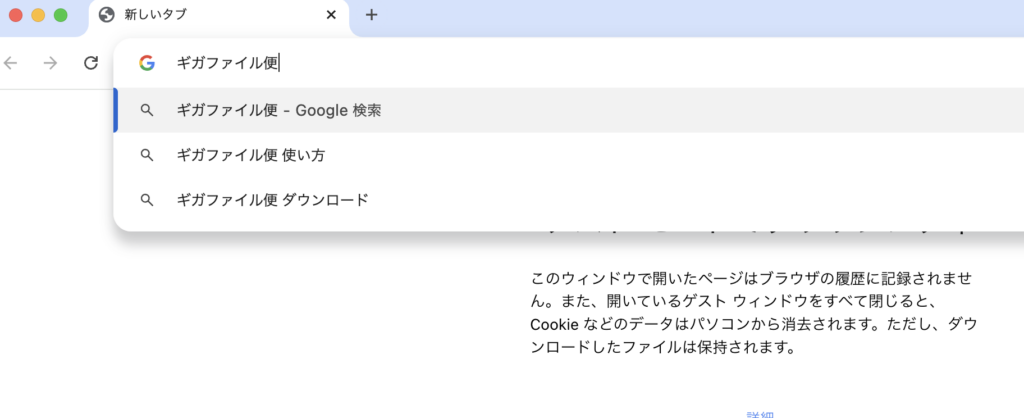Choose the ギガファイル便 使い方 suggestion

point(569,155)
